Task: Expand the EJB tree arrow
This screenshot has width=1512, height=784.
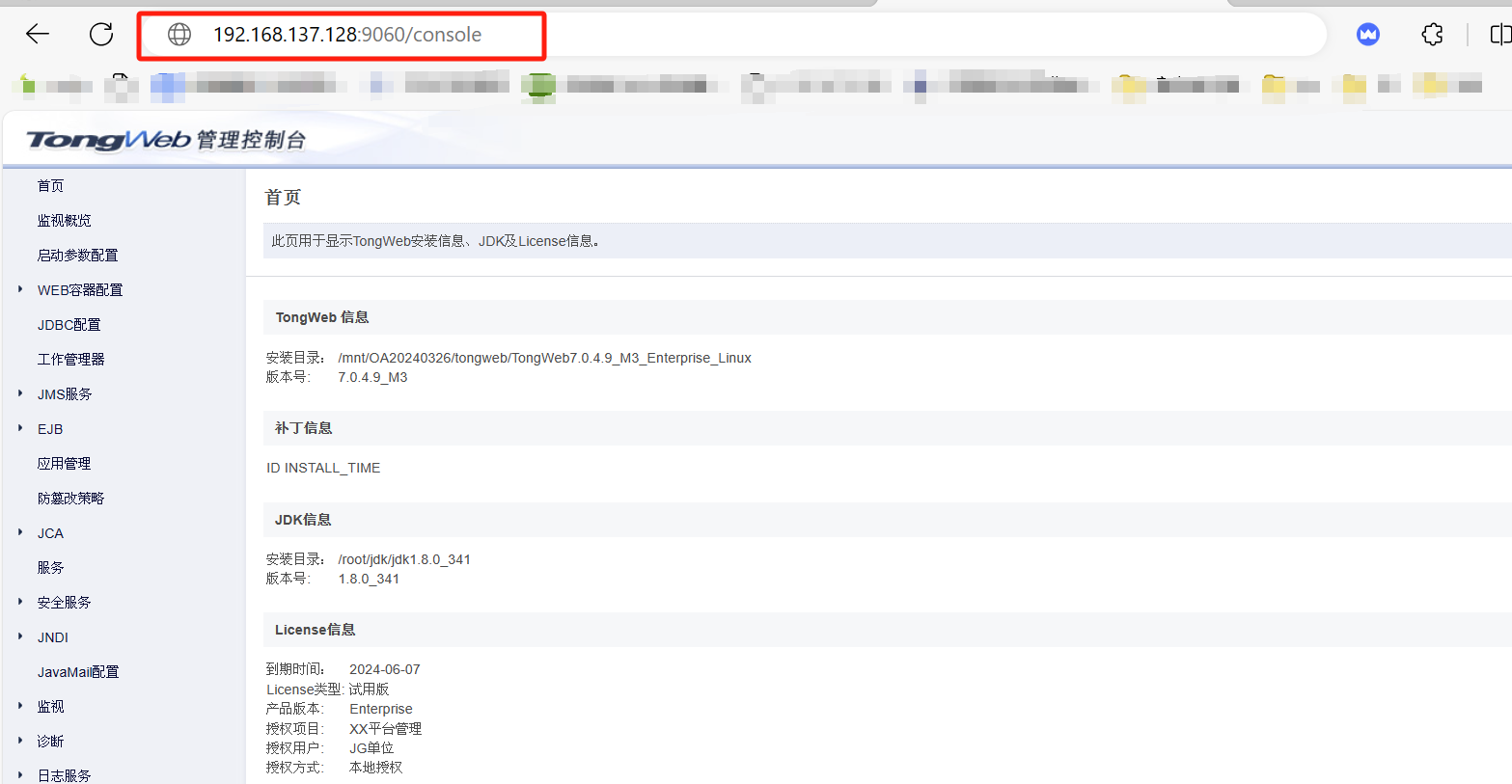Action: click(20, 428)
